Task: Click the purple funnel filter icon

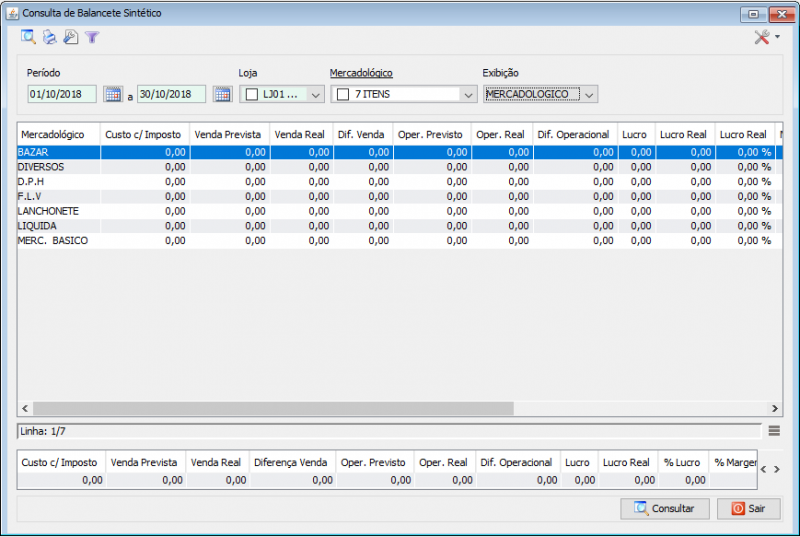Action: 92,37
